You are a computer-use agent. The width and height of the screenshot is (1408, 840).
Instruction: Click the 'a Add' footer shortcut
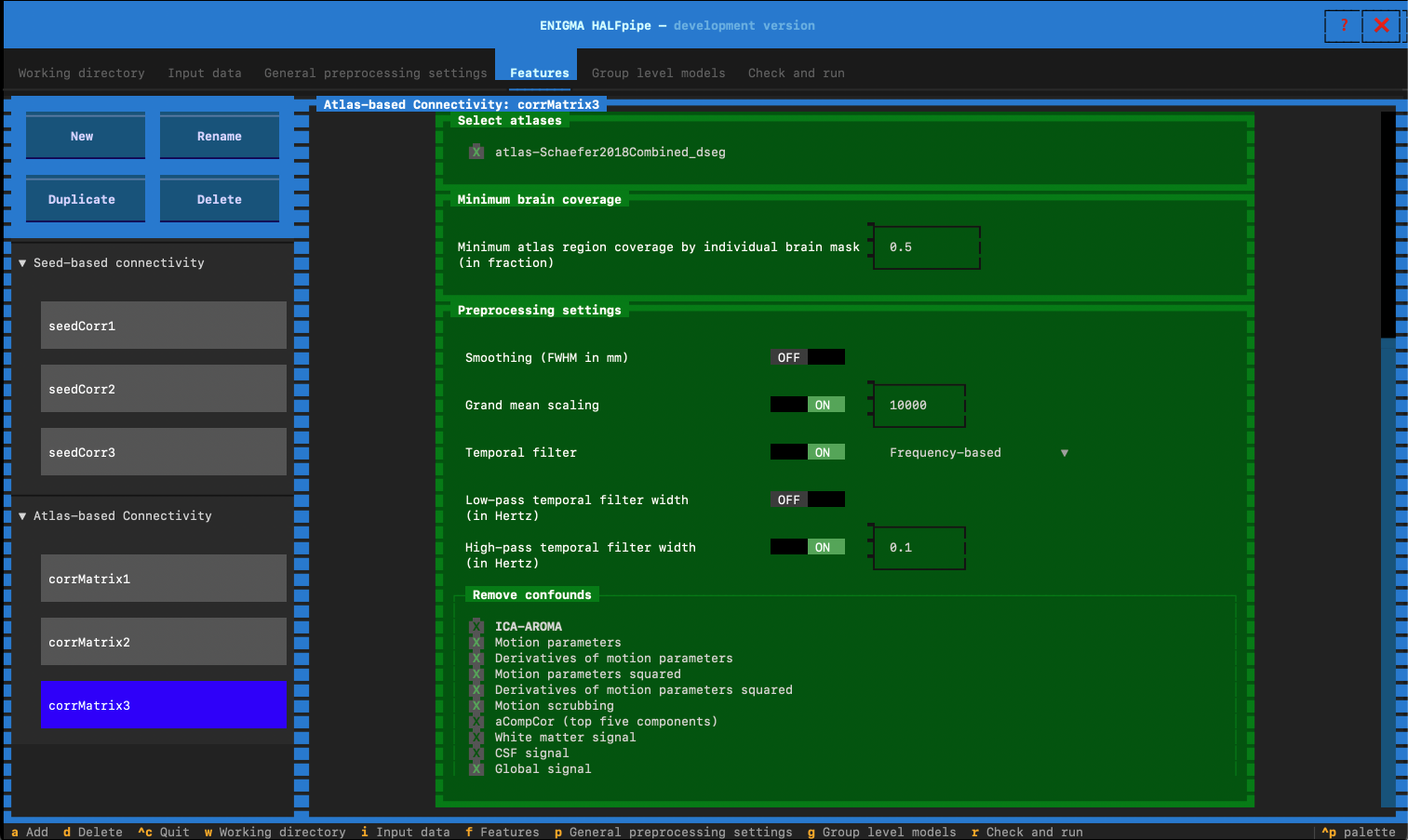point(30,832)
